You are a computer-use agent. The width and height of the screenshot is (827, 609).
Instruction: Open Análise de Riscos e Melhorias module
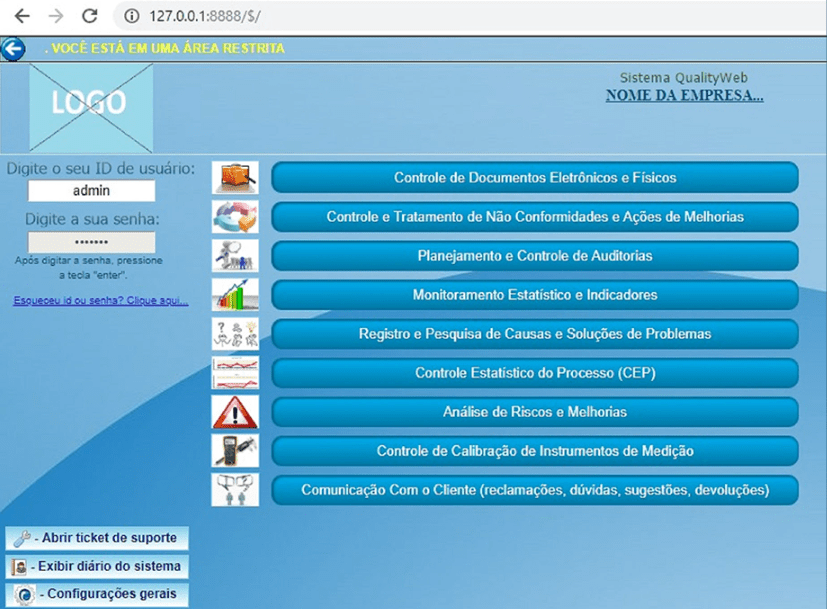click(x=535, y=412)
